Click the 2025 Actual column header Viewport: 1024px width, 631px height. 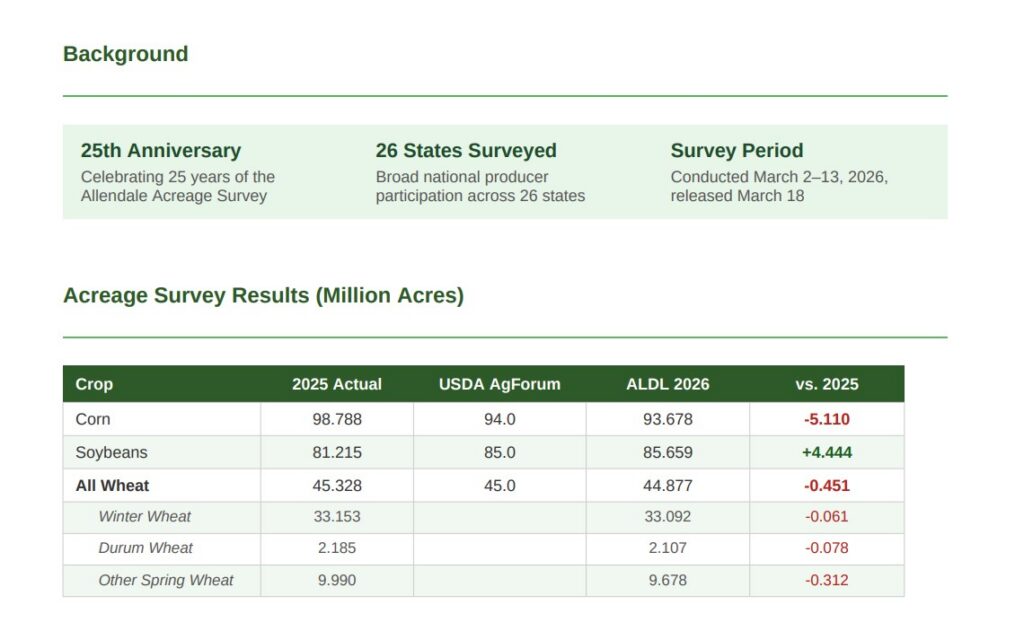tap(336, 384)
